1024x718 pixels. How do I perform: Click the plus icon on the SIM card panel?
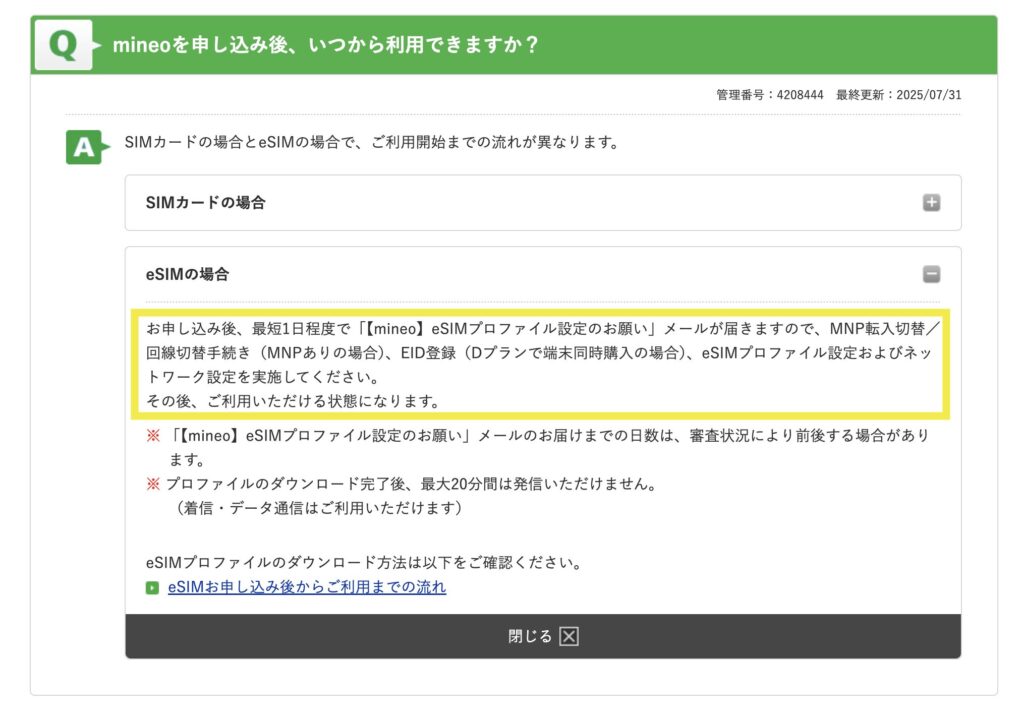(932, 201)
